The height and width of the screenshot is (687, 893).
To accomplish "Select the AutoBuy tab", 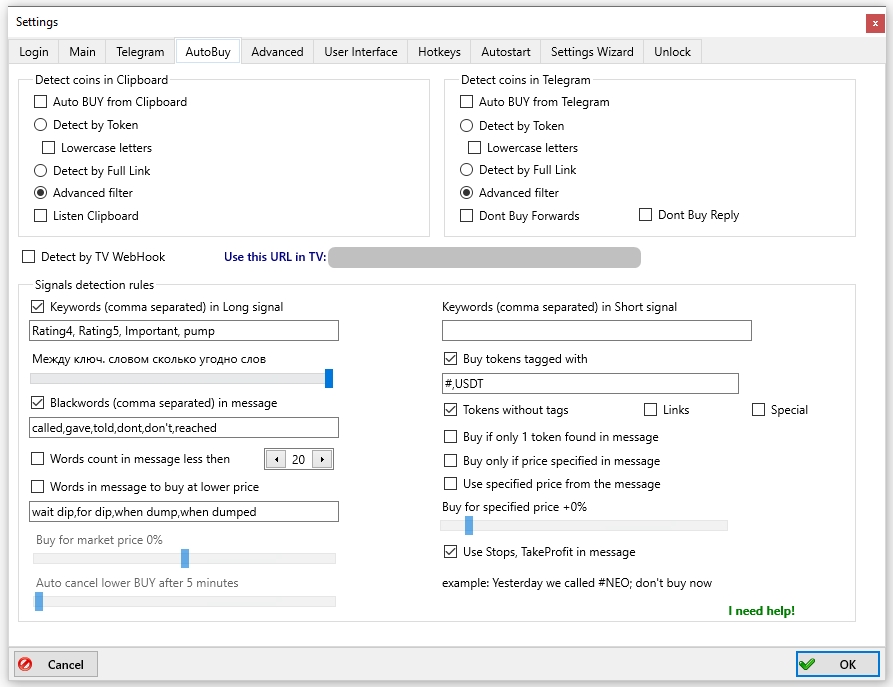I will click(x=208, y=52).
